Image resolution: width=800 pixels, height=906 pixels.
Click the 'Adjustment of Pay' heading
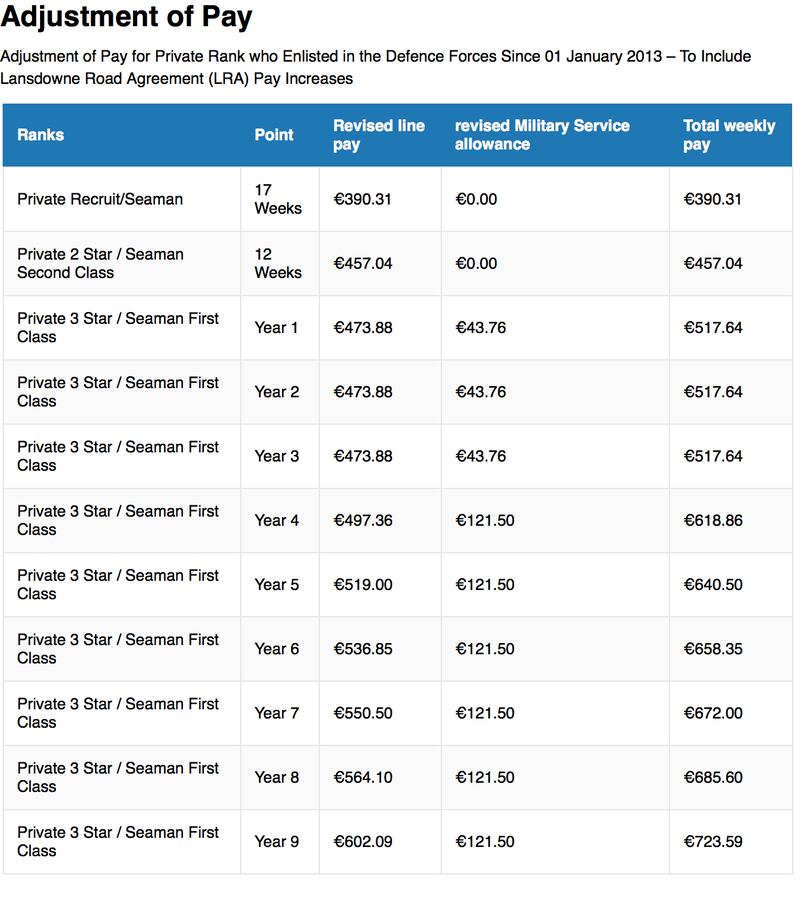pos(127,18)
